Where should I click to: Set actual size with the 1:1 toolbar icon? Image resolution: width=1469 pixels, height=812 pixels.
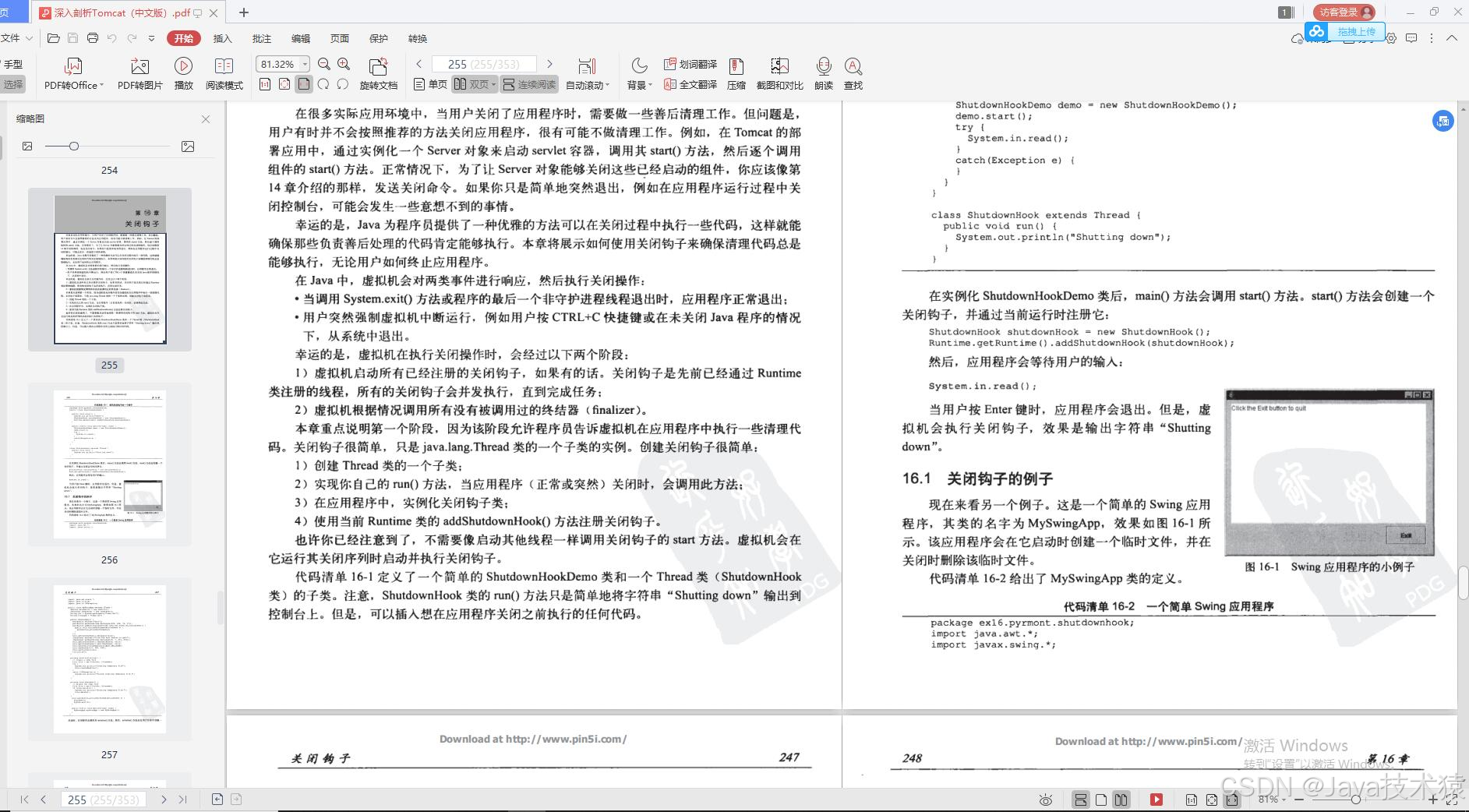[265, 84]
